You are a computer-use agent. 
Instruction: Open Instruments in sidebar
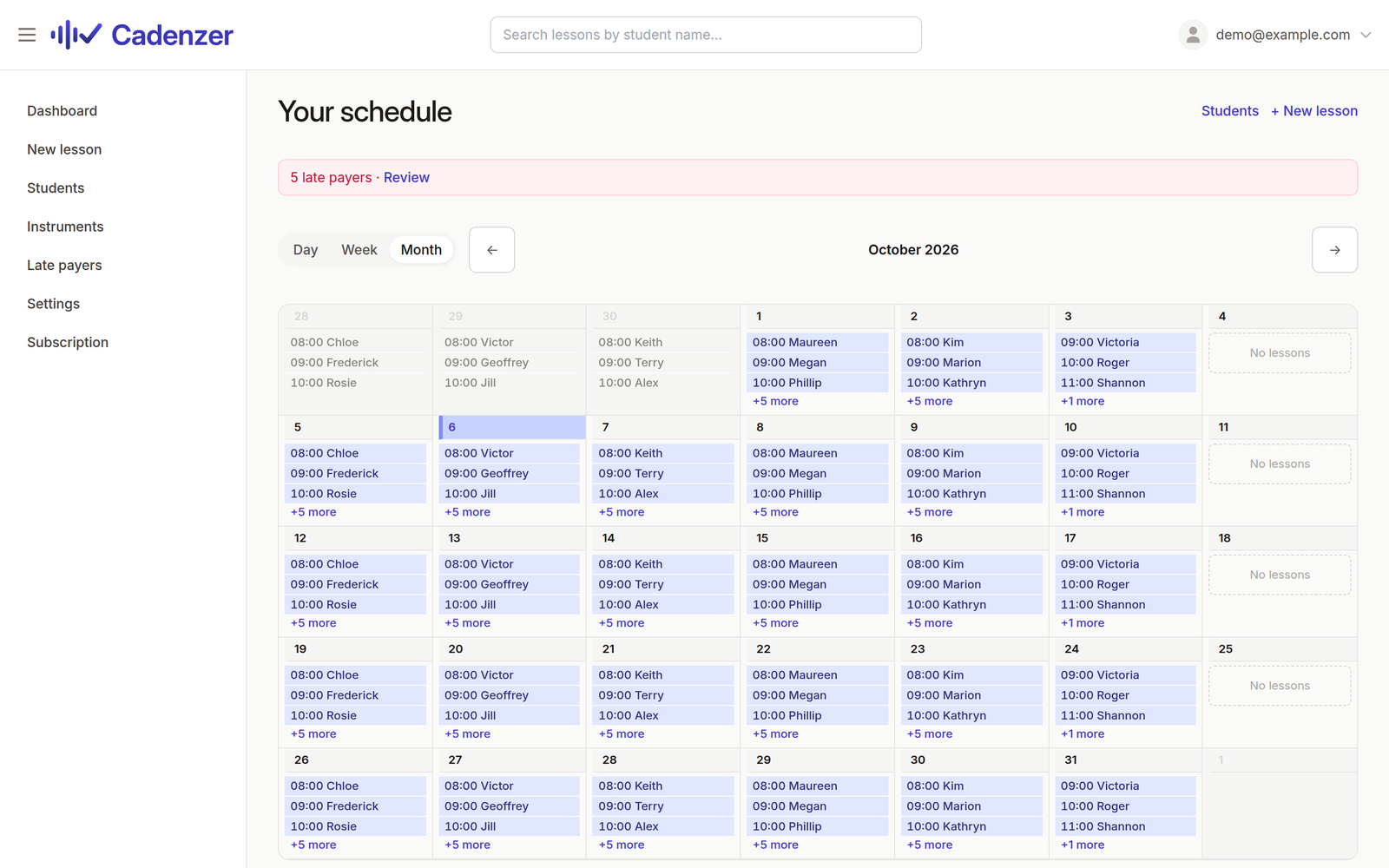point(65,227)
